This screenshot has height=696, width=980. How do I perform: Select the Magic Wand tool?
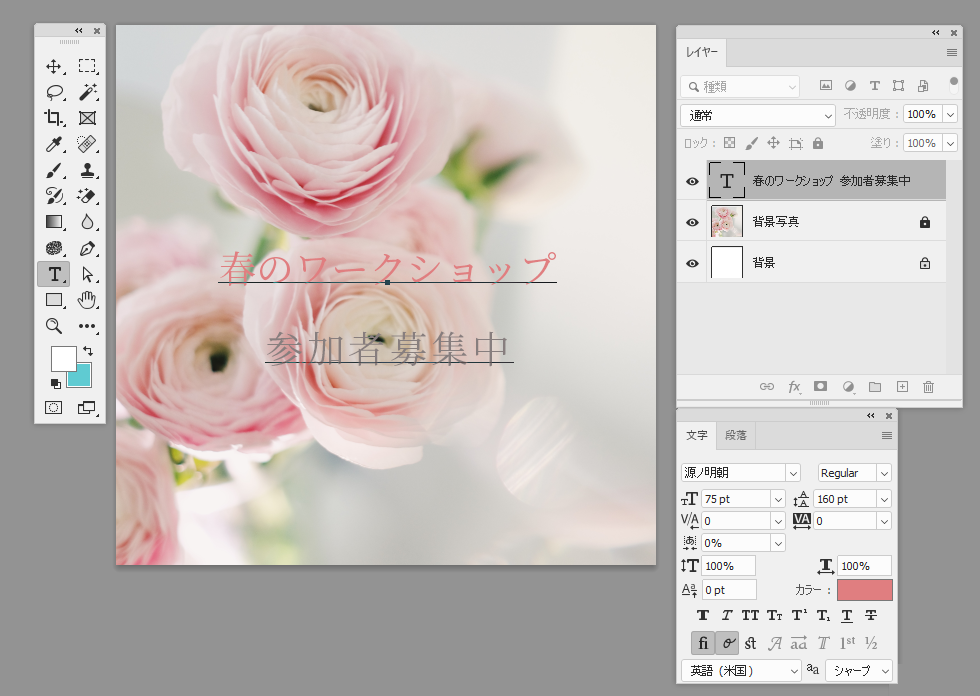click(x=87, y=92)
